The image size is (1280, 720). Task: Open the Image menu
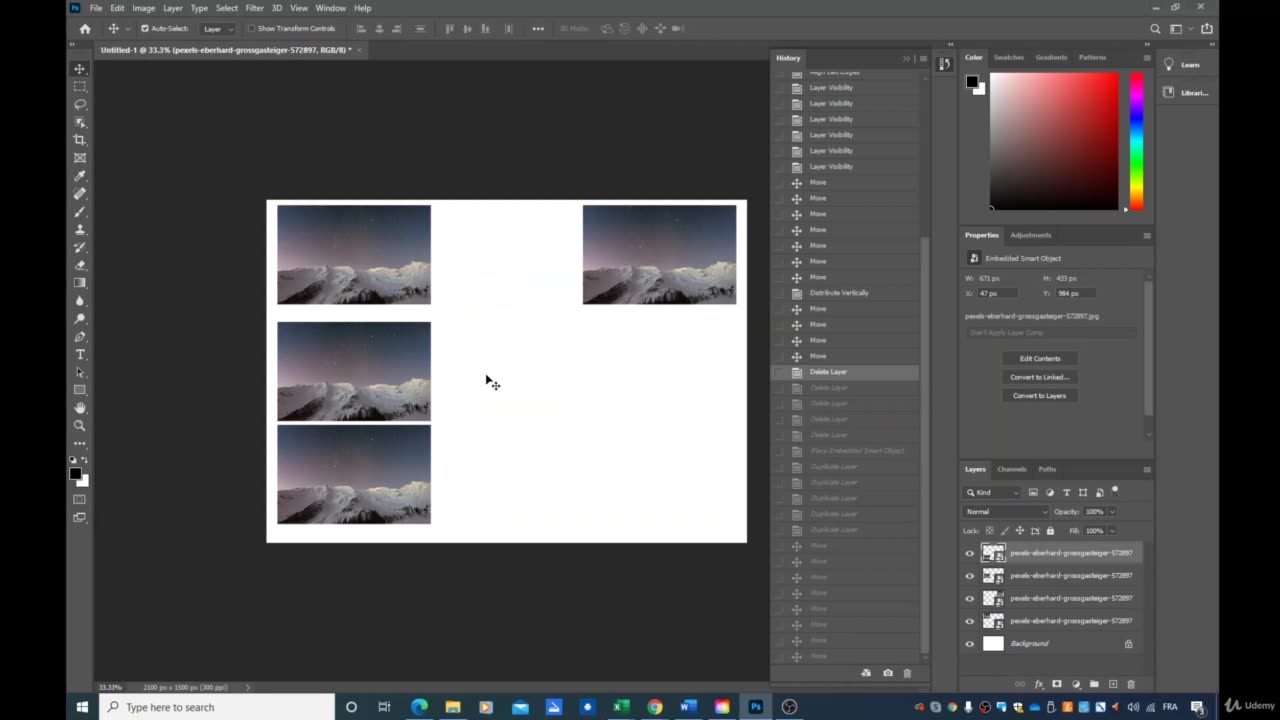pyautogui.click(x=144, y=8)
